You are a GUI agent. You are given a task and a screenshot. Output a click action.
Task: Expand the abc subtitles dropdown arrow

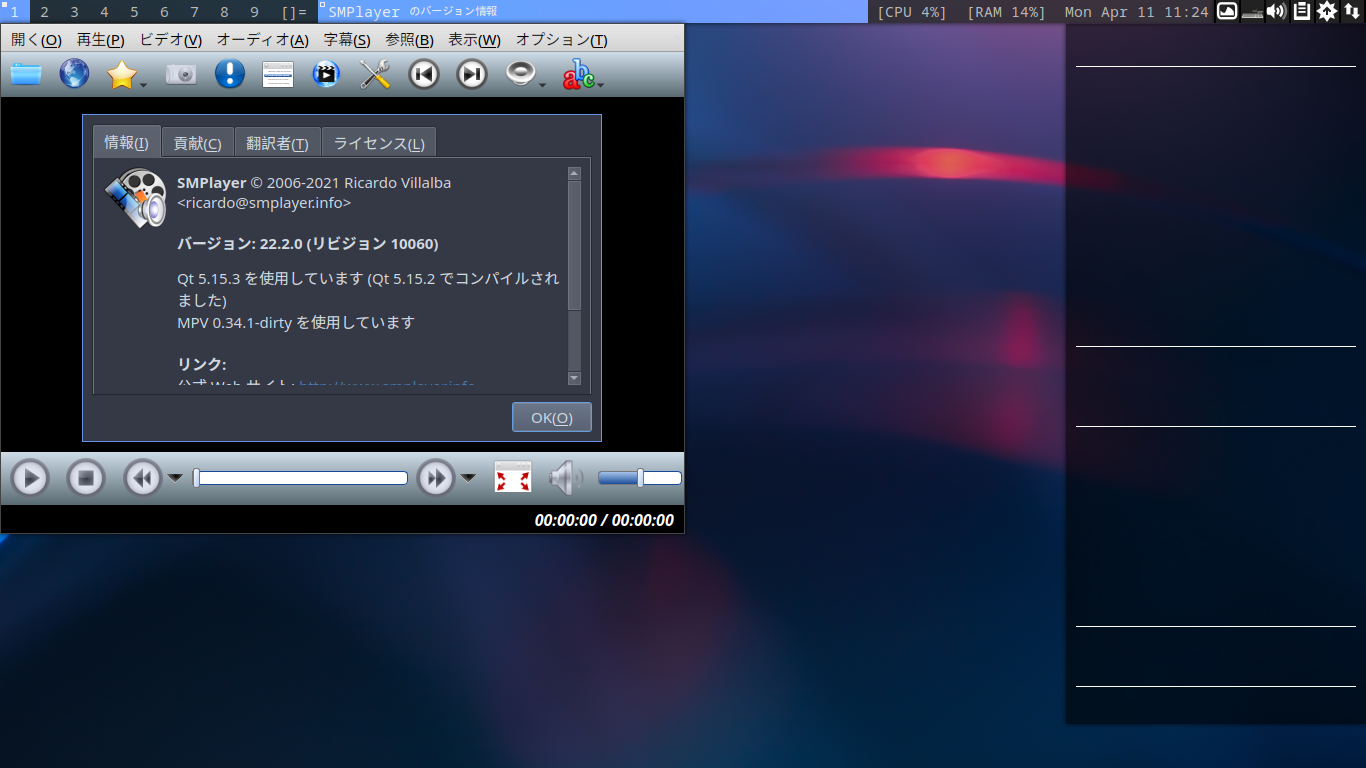click(x=601, y=85)
